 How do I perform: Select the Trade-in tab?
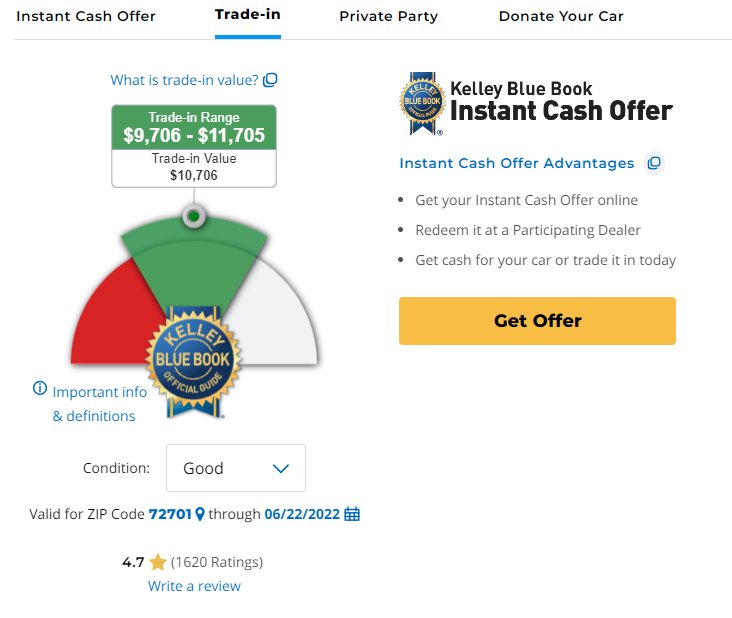coord(247,15)
